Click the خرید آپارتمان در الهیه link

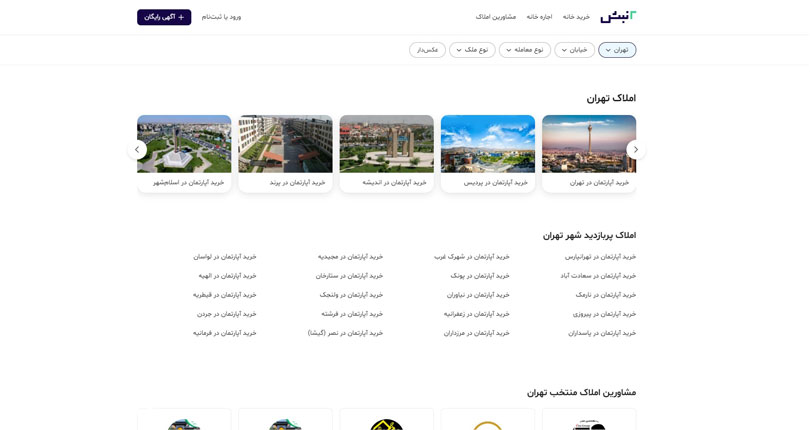[x=227, y=275]
